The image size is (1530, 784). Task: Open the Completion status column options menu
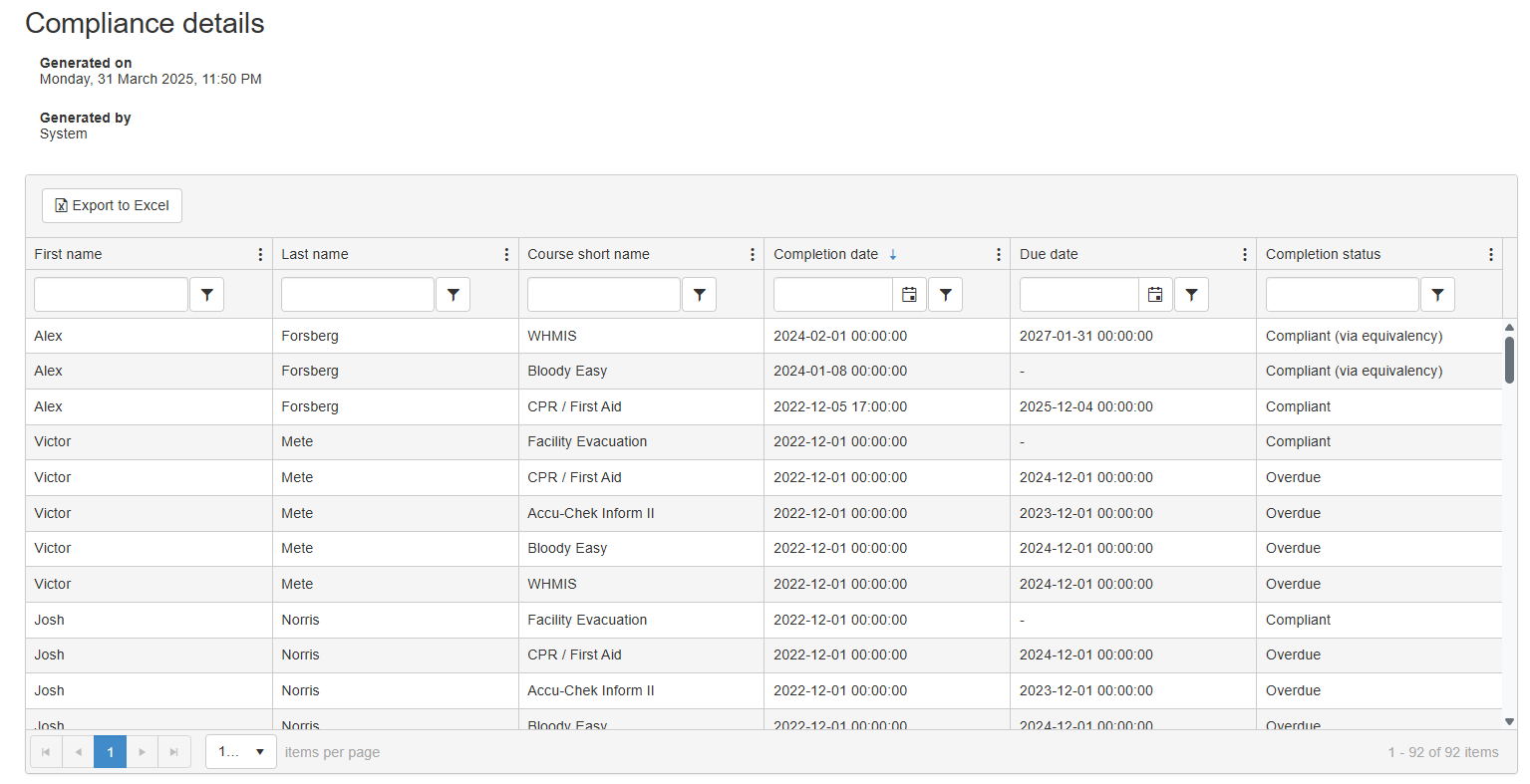pyautogui.click(x=1490, y=255)
